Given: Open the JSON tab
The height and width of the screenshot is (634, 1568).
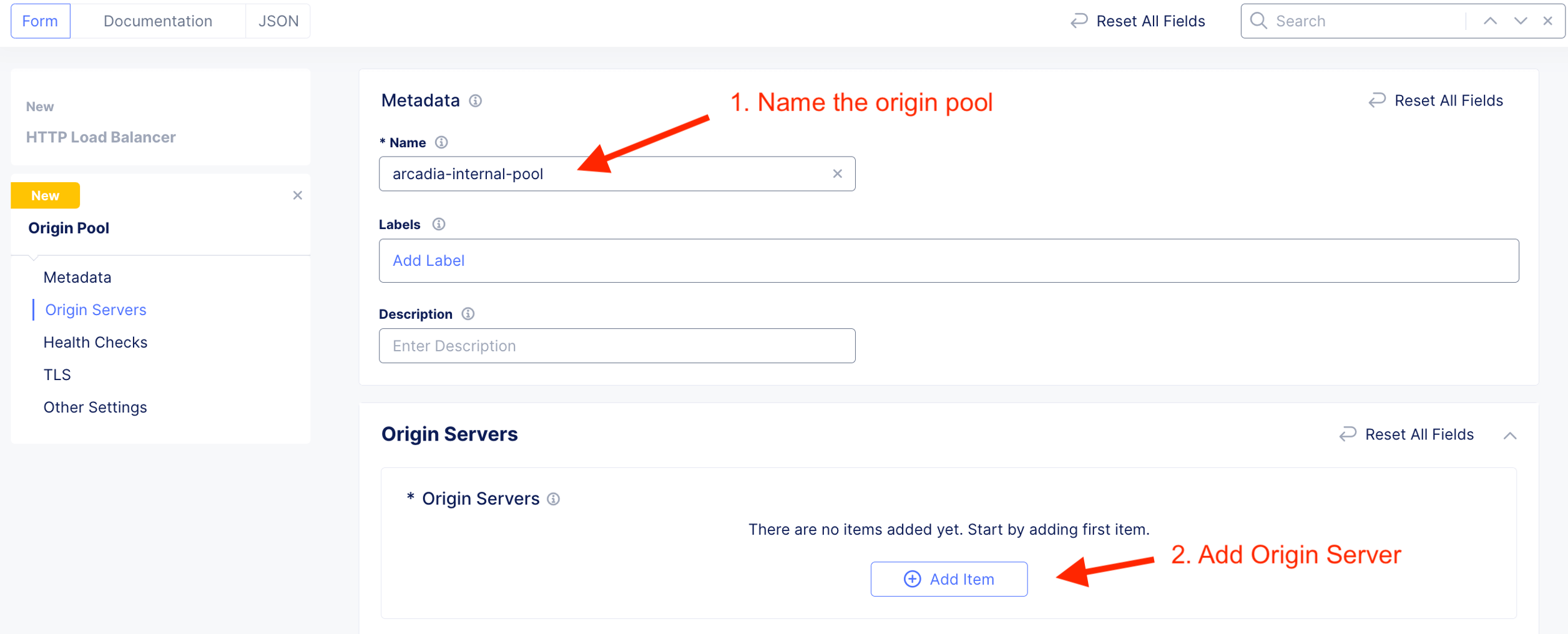Looking at the screenshot, I should tap(278, 21).
